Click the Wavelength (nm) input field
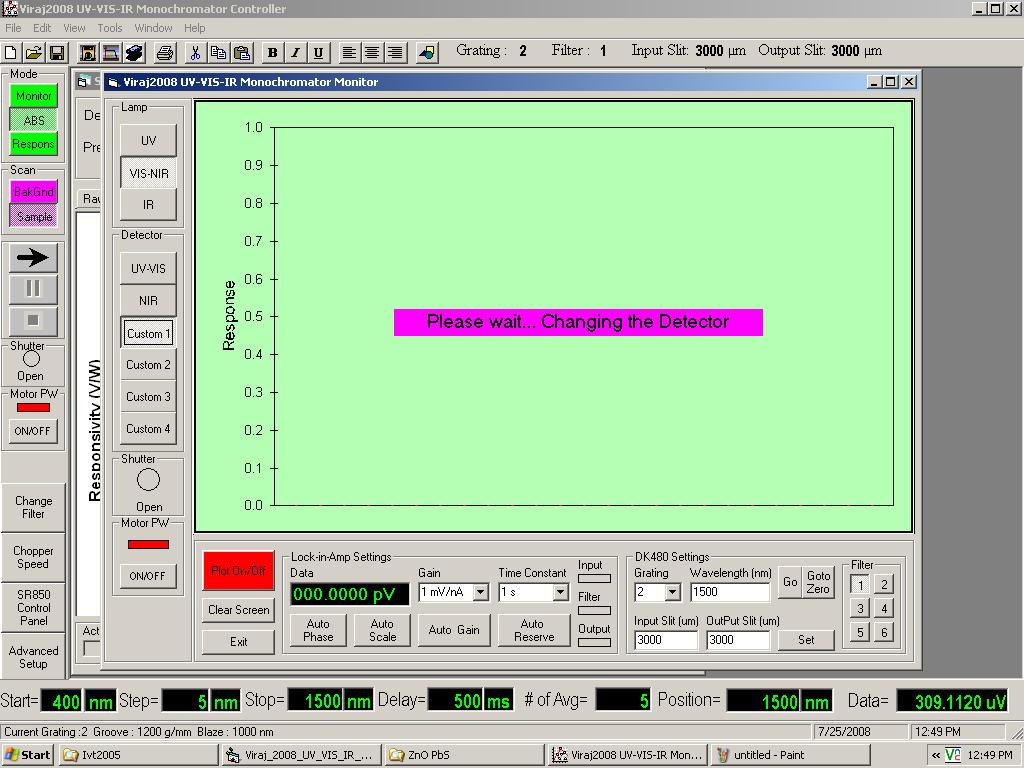Screen dimensions: 1024x768 tap(729, 592)
